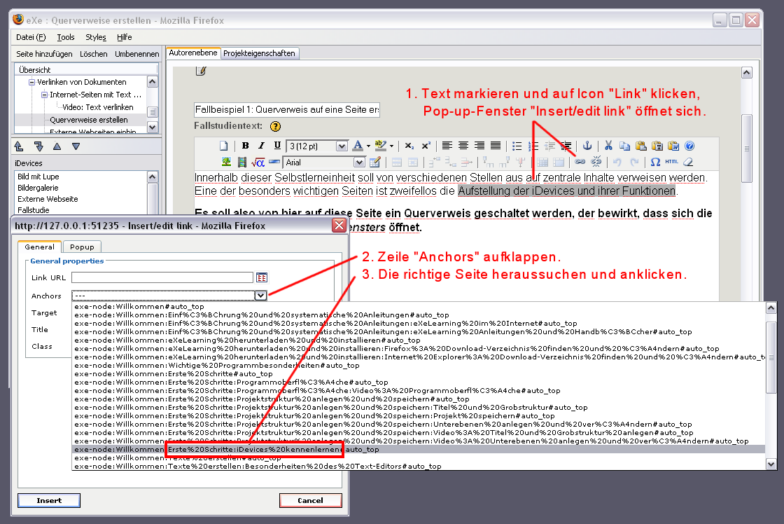Screen dimensions: 784x524
Task: Cut selection with scissors icon
Action: 608,146
